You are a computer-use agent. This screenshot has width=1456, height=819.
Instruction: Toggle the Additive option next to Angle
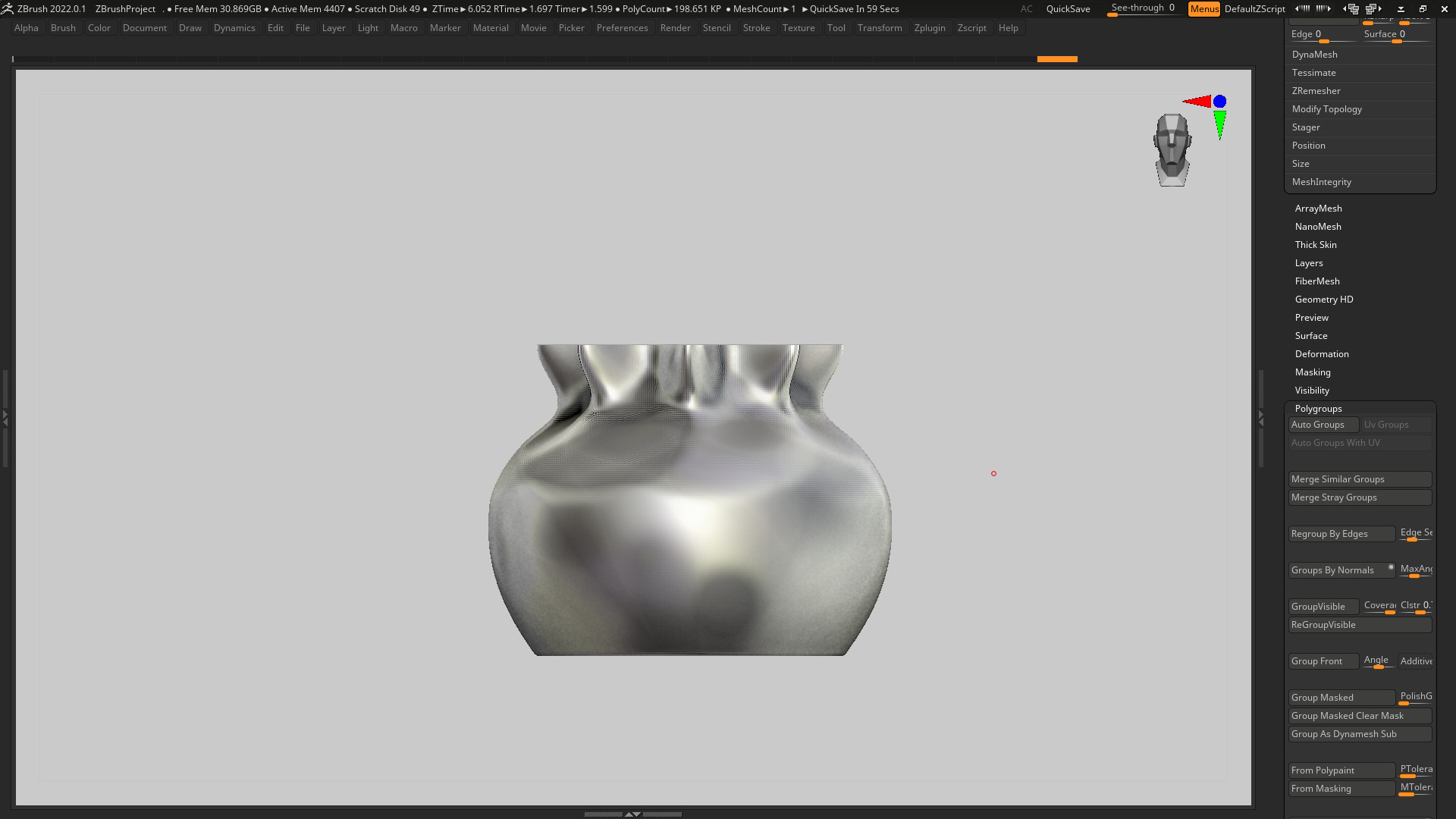tap(1416, 661)
